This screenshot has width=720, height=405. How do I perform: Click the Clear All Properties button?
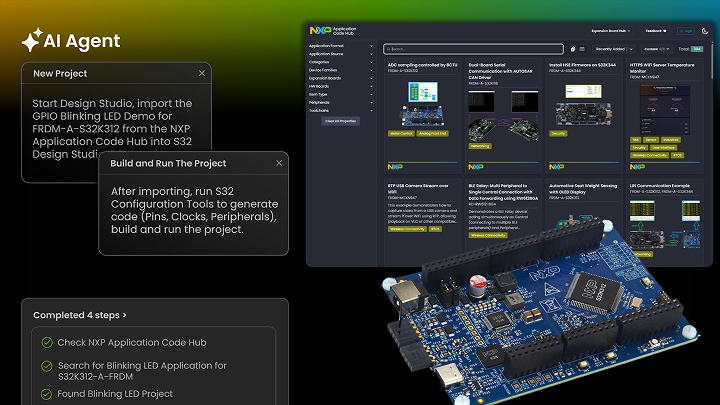[x=341, y=121]
